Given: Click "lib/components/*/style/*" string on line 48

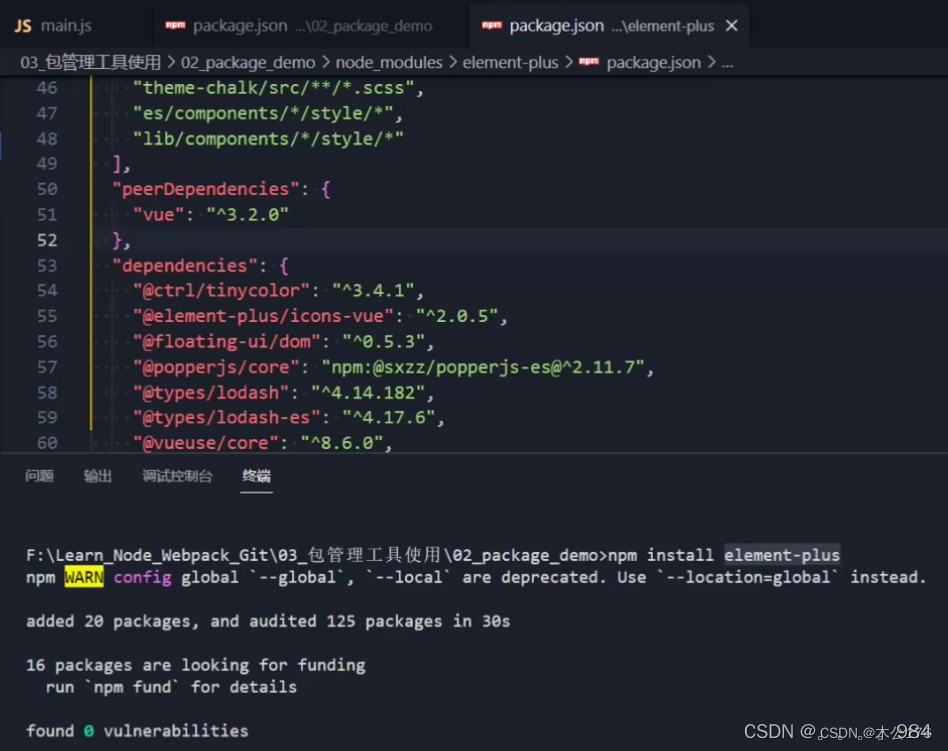Looking at the screenshot, I should [268, 139].
